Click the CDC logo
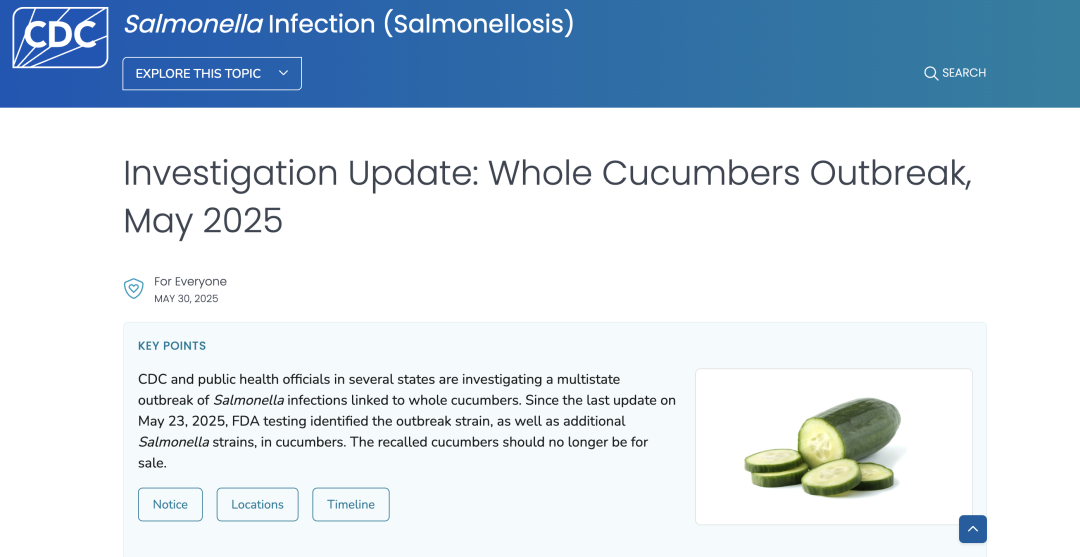Viewport: 1080px width, 557px height. pos(61,38)
